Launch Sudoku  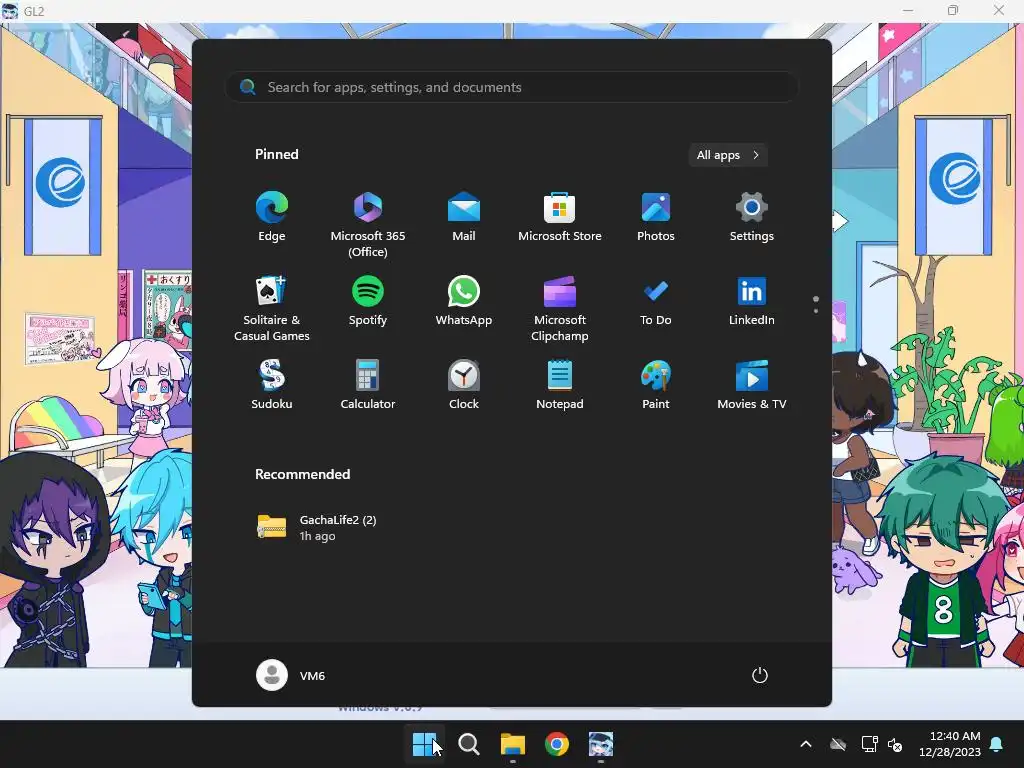coord(272,385)
